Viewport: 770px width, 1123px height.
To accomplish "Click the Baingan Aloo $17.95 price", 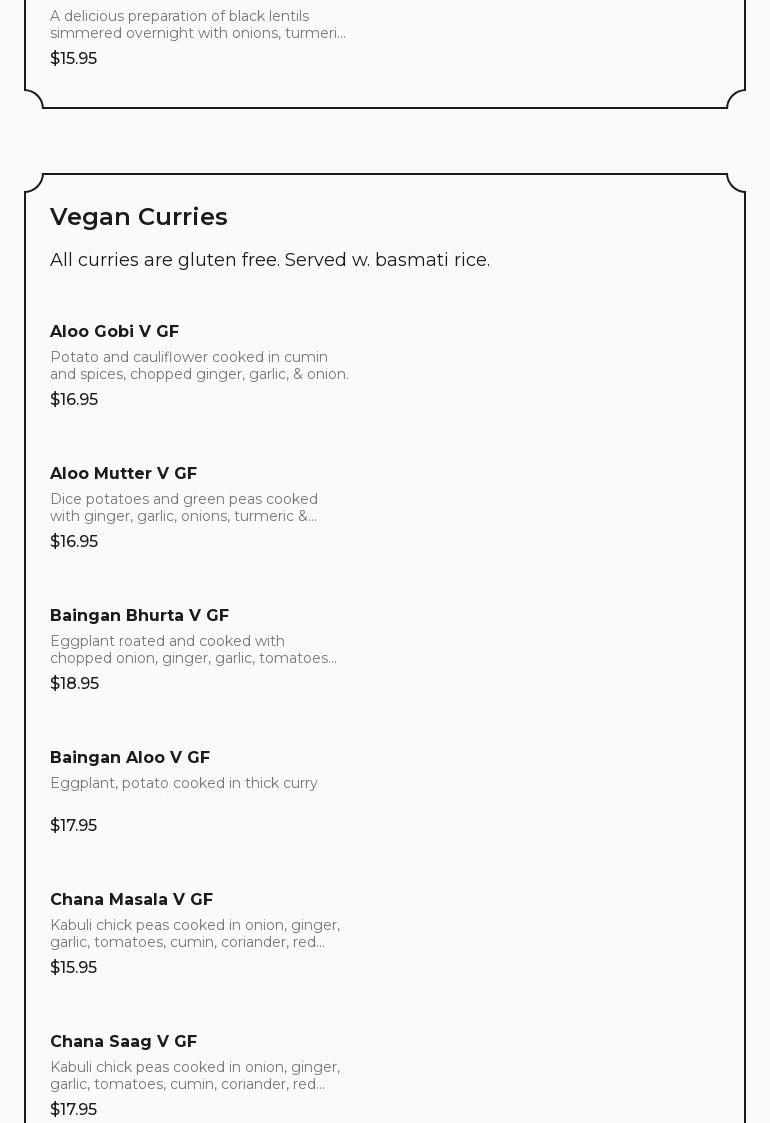I will click(x=73, y=825).
